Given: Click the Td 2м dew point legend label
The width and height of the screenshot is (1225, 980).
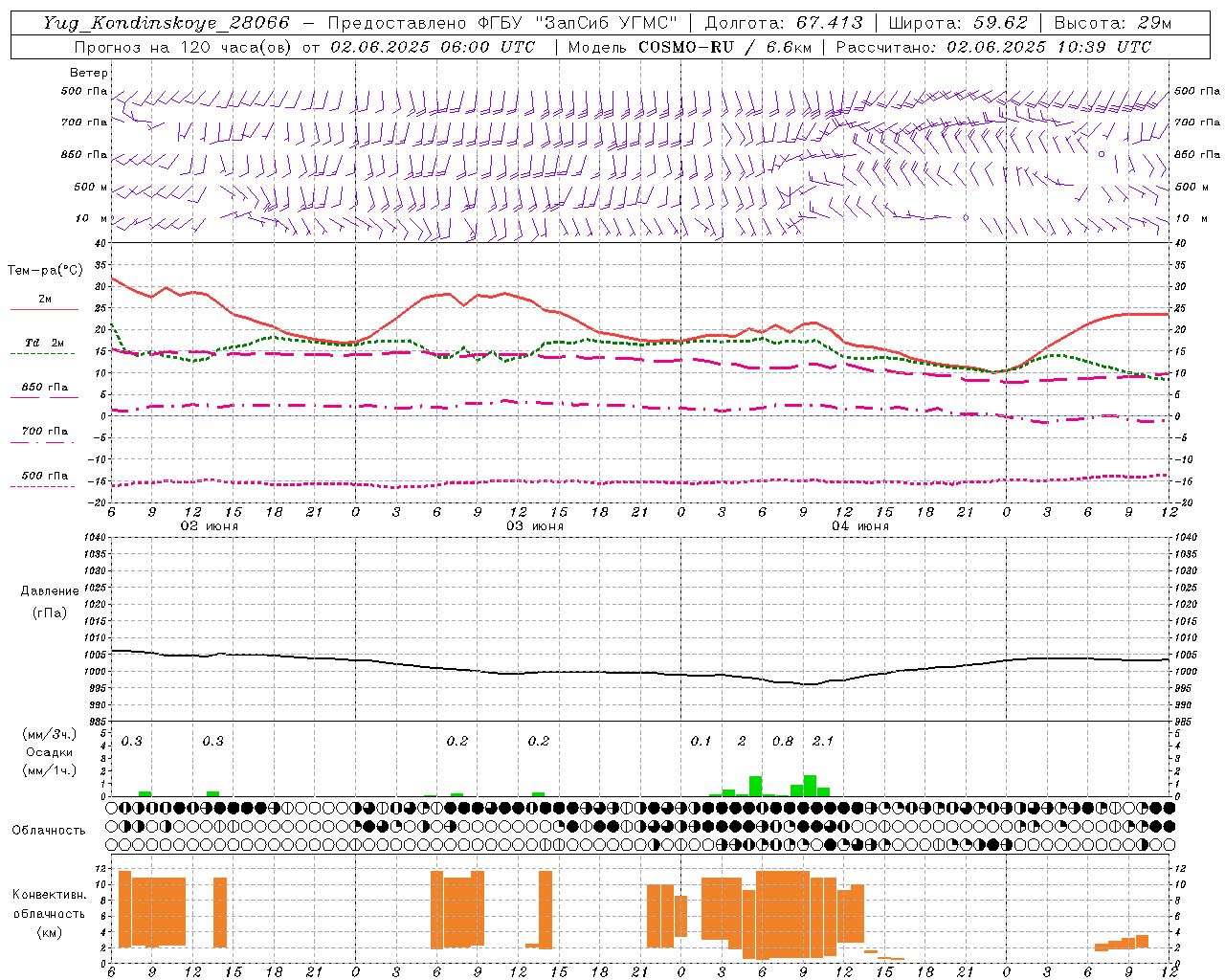Looking at the screenshot, I should point(44,343).
